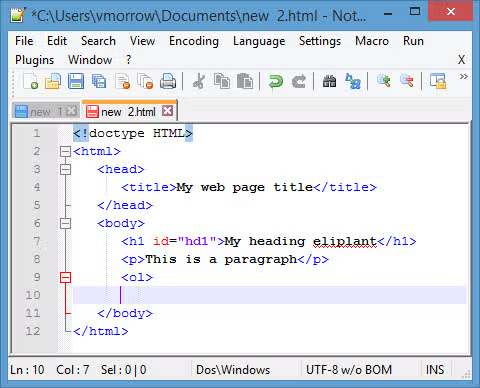Image resolution: width=480 pixels, height=388 pixels.
Task: Click the closing html tag on line 12
Action: 101,331
